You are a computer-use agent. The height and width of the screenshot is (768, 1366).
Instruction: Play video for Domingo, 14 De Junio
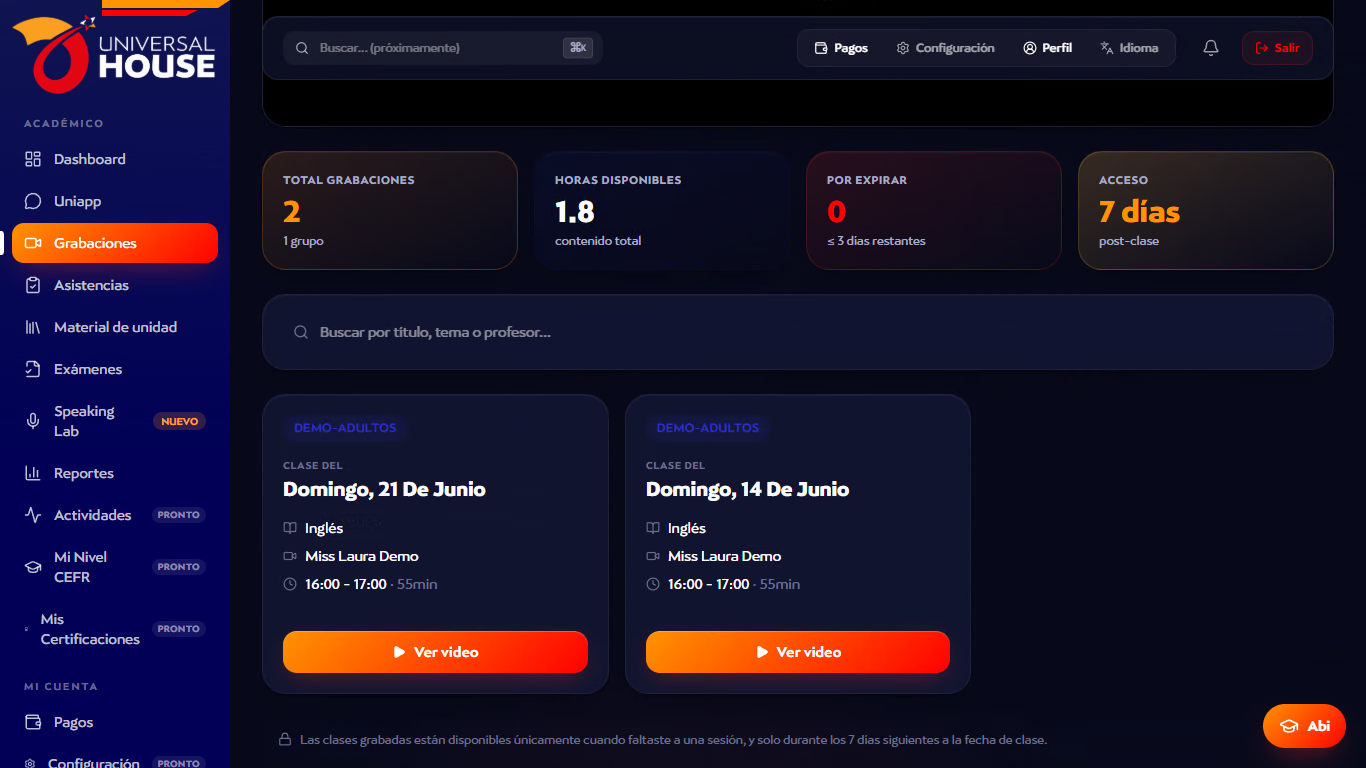(x=798, y=652)
